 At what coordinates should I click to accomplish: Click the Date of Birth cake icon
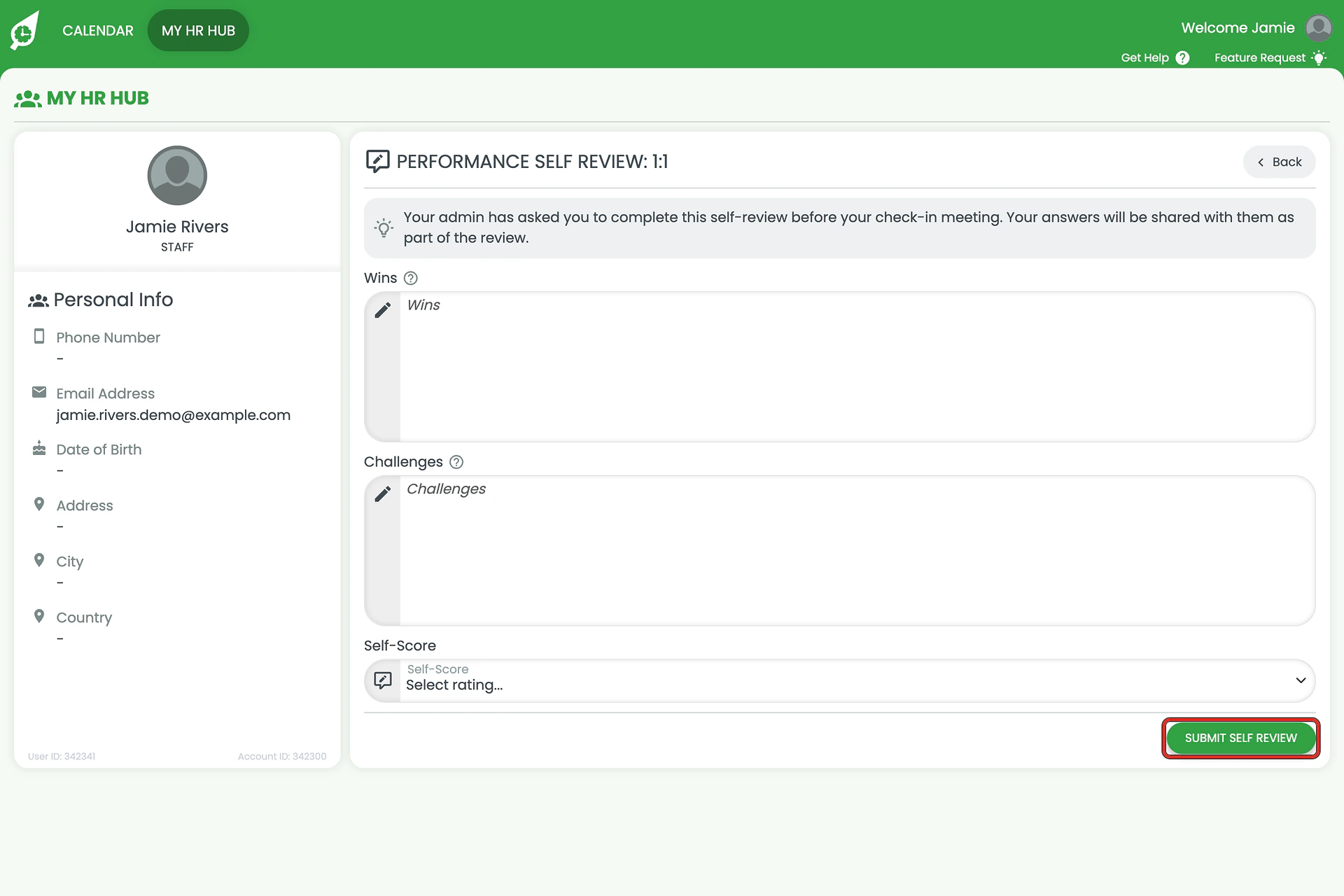[39, 448]
